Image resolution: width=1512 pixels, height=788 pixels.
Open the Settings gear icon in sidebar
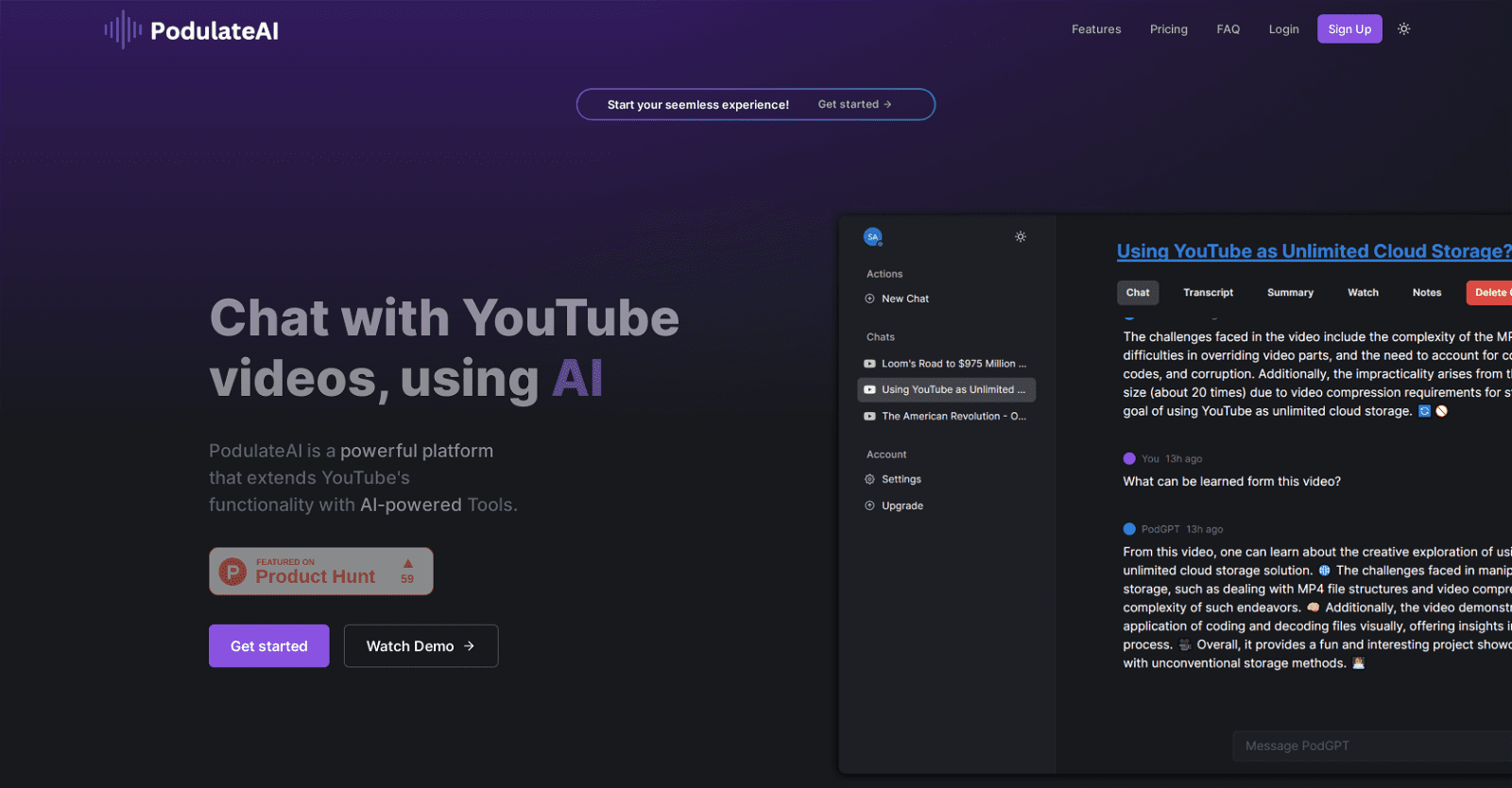[869, 479]
